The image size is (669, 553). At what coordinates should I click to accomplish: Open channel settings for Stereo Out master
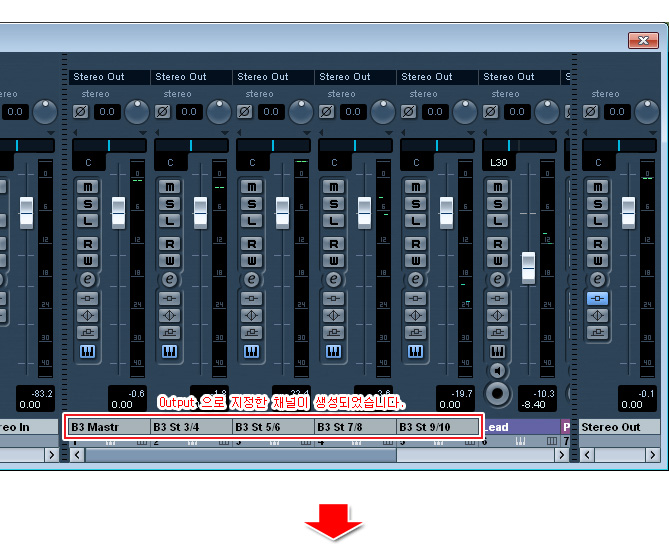tap(597, 279)
